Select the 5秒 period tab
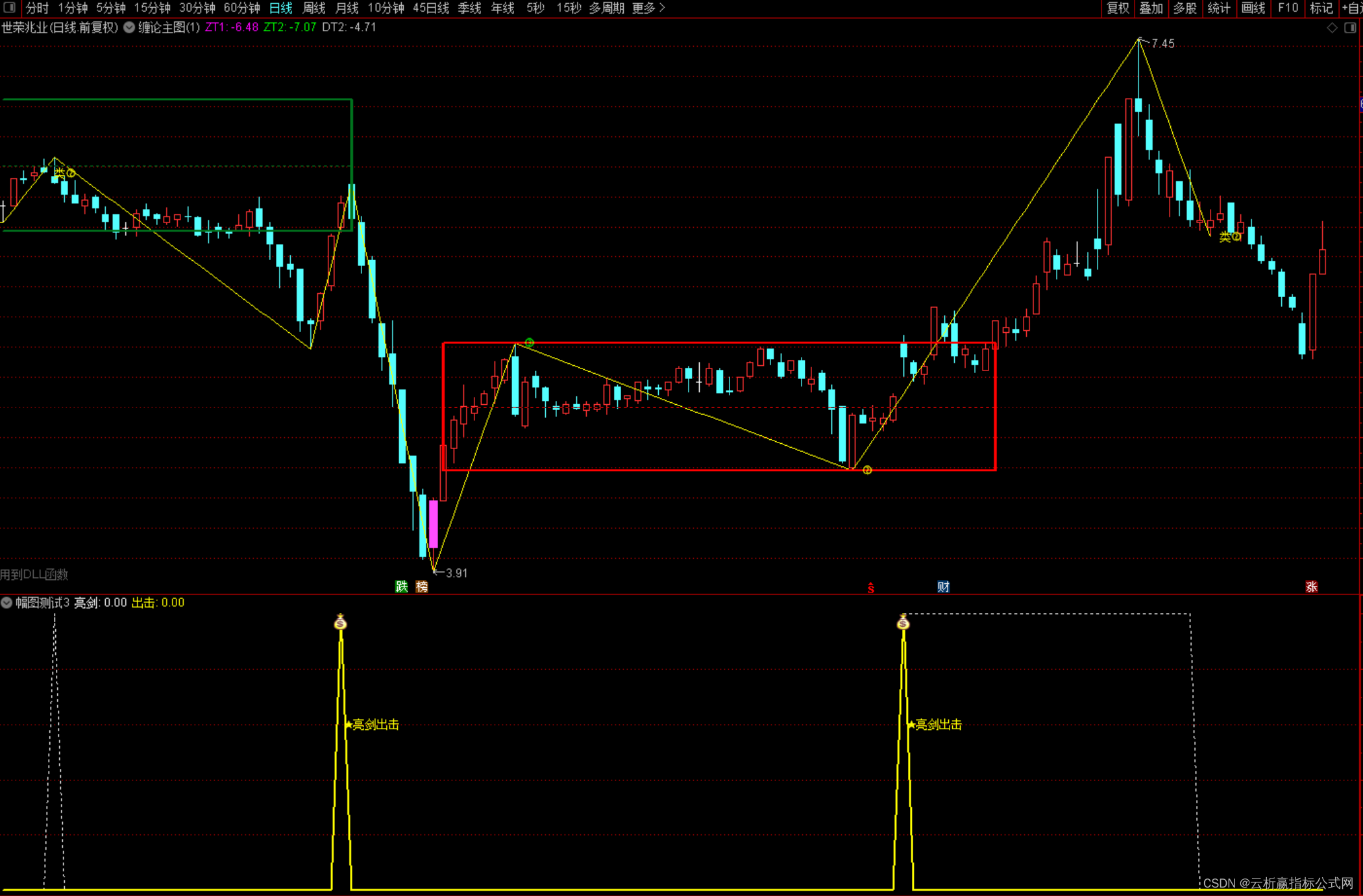Viewport: 1363px width, 896px height. tap(535, 8)
